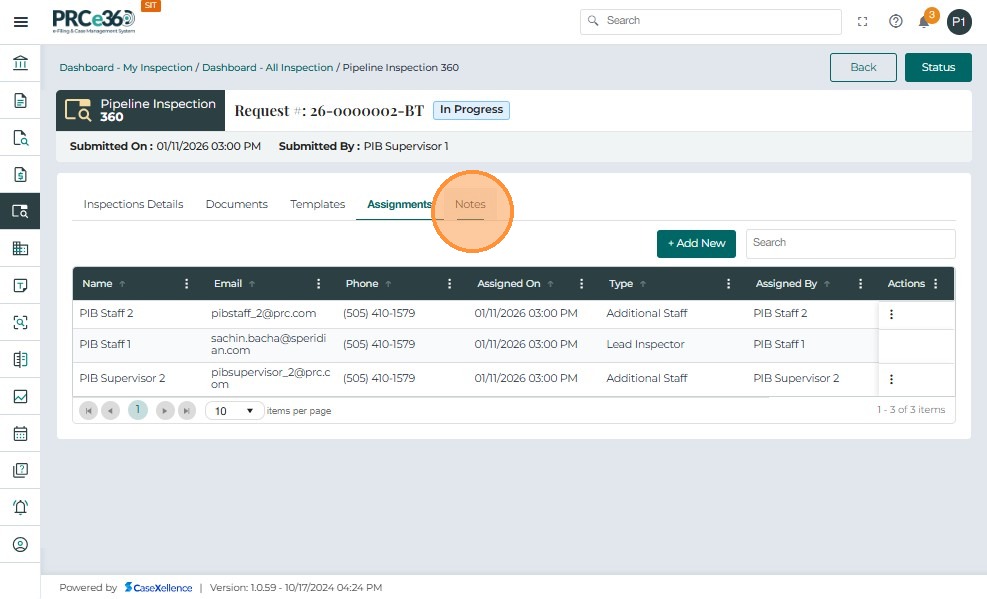Open the help question mark icon

pyautogui.click(x=896, y=21)
